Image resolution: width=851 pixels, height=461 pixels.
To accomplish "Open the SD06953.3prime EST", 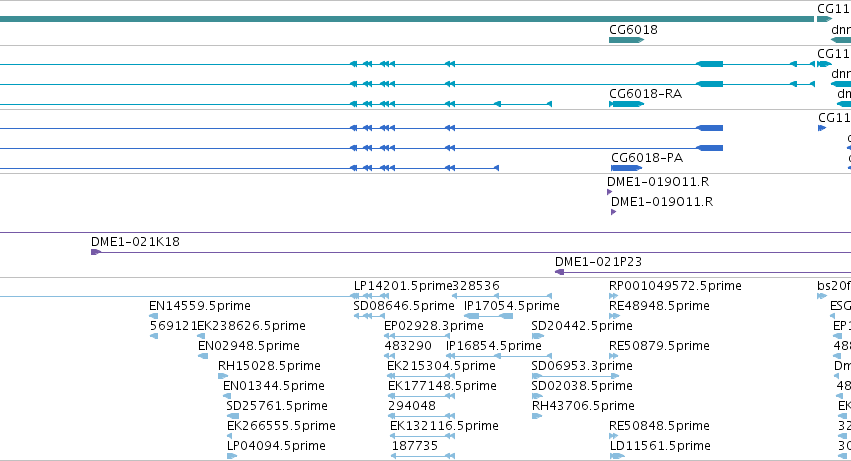I will [x=582, y=366].
